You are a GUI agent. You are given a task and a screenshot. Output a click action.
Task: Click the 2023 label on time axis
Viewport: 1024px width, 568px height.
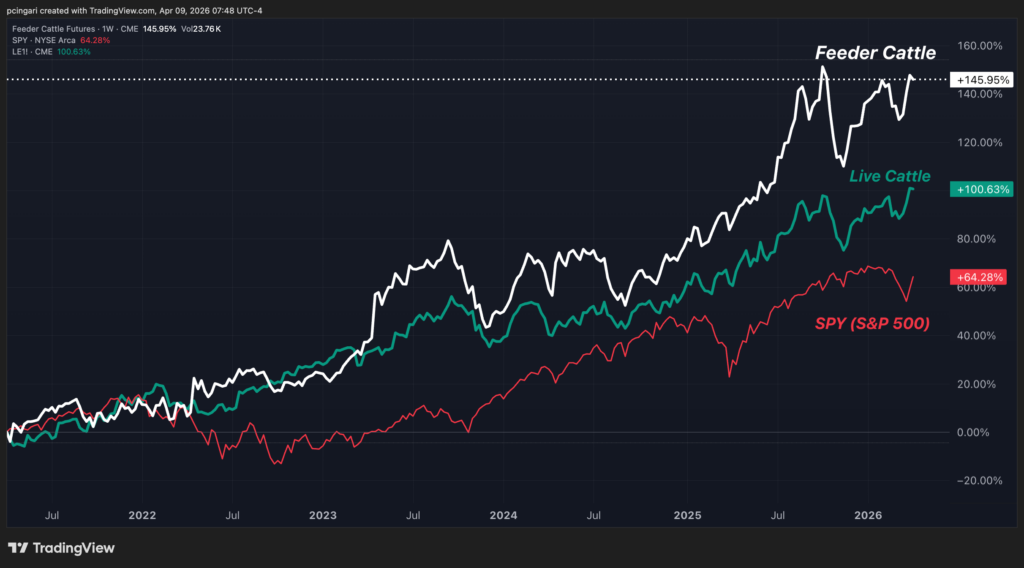click(x=322, y=515)
